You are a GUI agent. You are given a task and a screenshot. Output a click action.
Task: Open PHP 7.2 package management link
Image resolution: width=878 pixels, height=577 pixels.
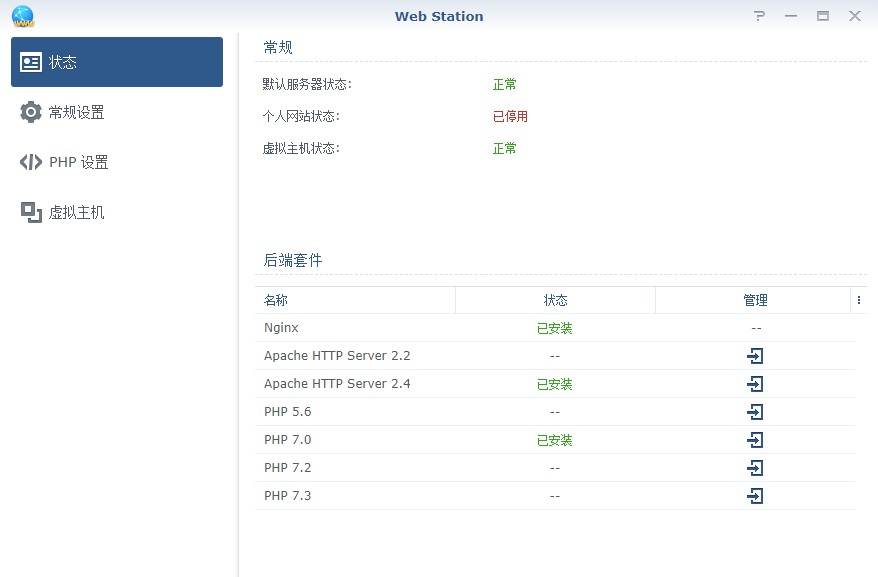tap(756, 468)
